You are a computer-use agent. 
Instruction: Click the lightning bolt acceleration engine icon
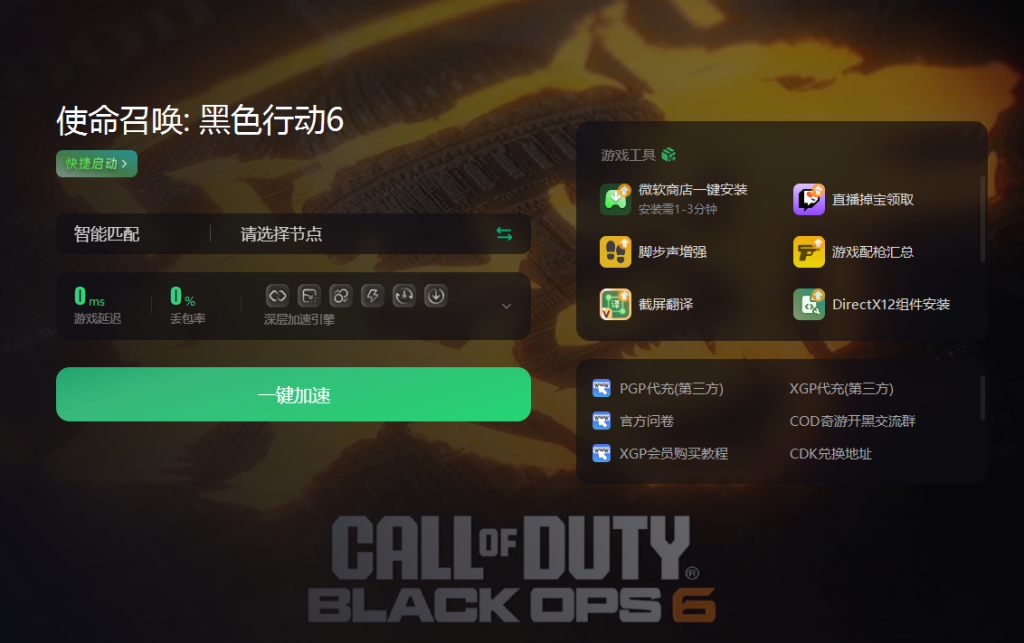pos(372,296)
